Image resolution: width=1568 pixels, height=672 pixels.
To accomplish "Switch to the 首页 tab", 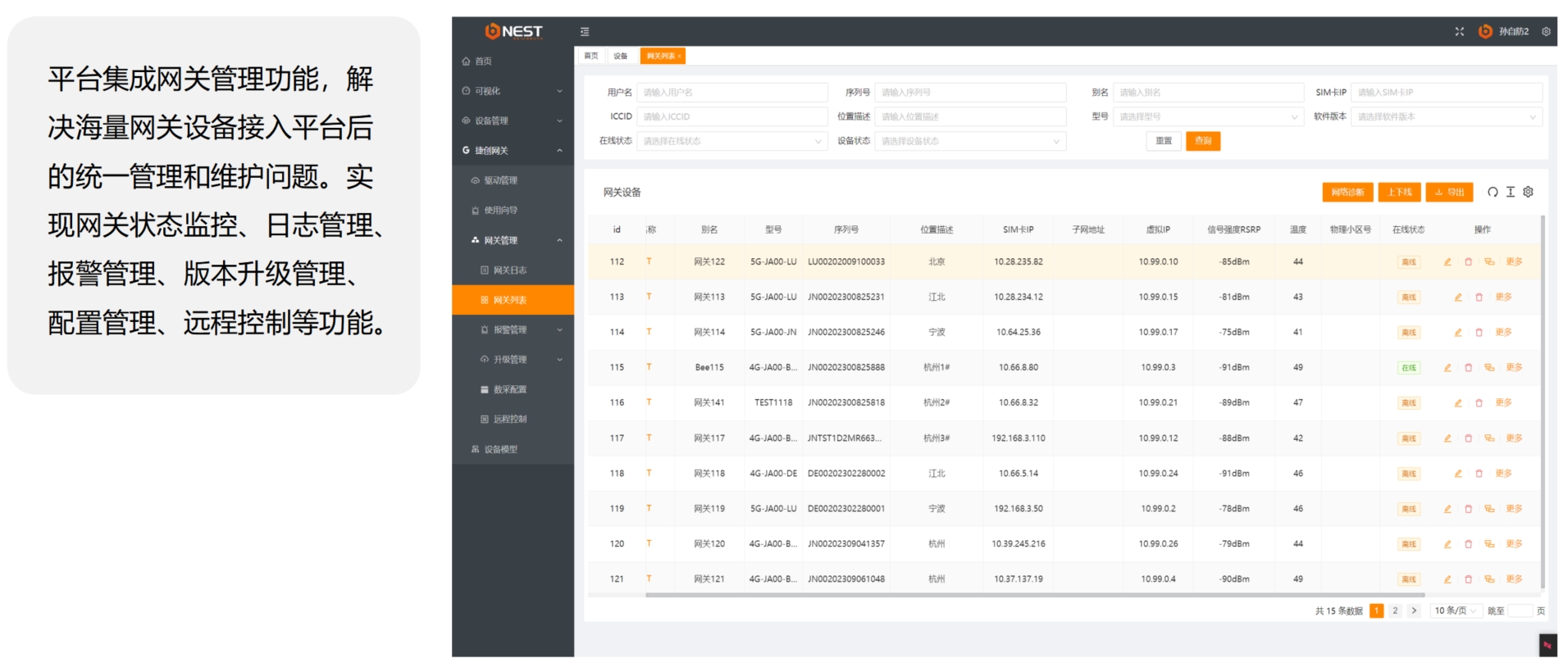I will pos(590,56).
